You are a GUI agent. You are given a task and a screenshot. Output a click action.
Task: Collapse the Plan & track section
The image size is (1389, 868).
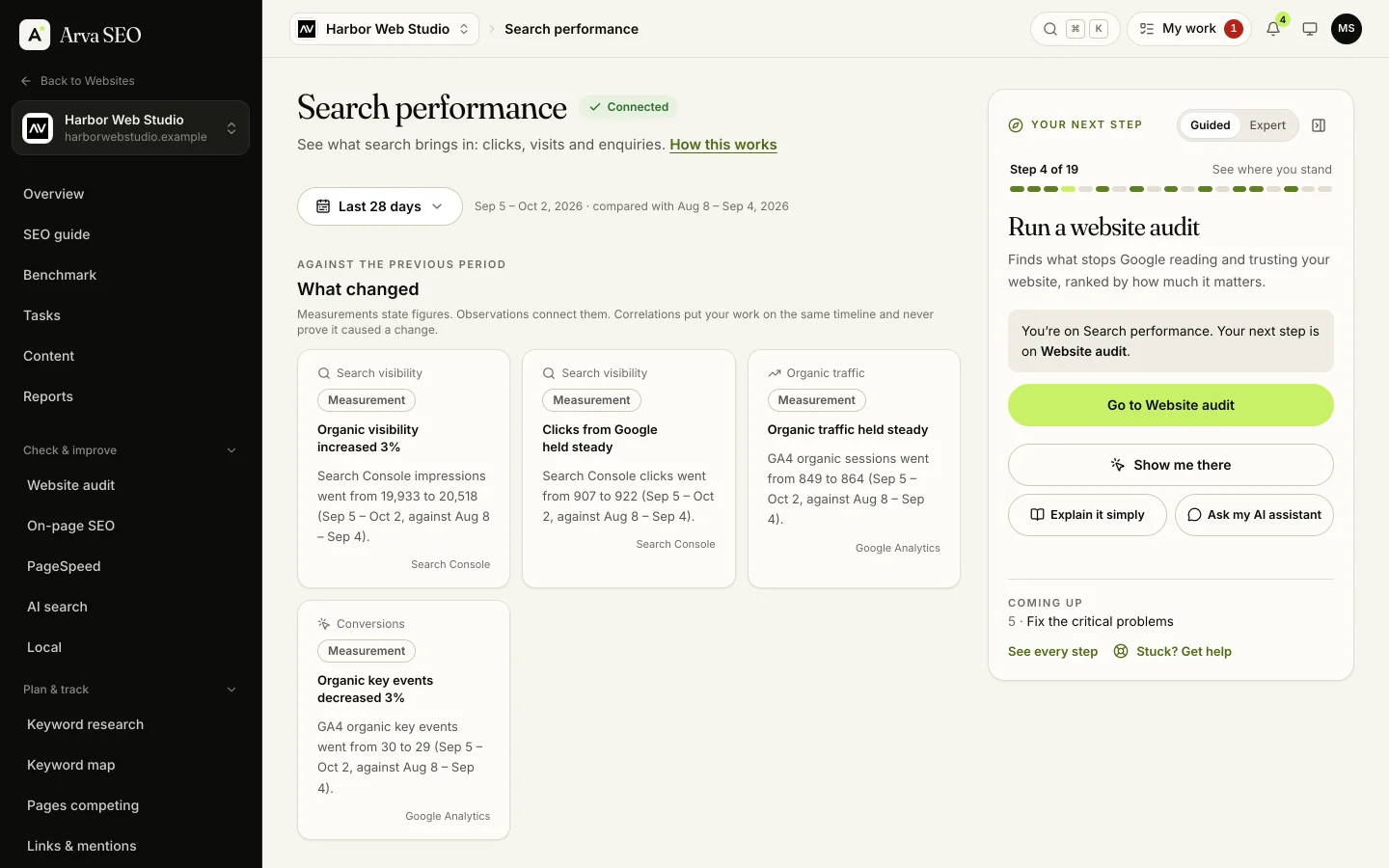[231, 690]
